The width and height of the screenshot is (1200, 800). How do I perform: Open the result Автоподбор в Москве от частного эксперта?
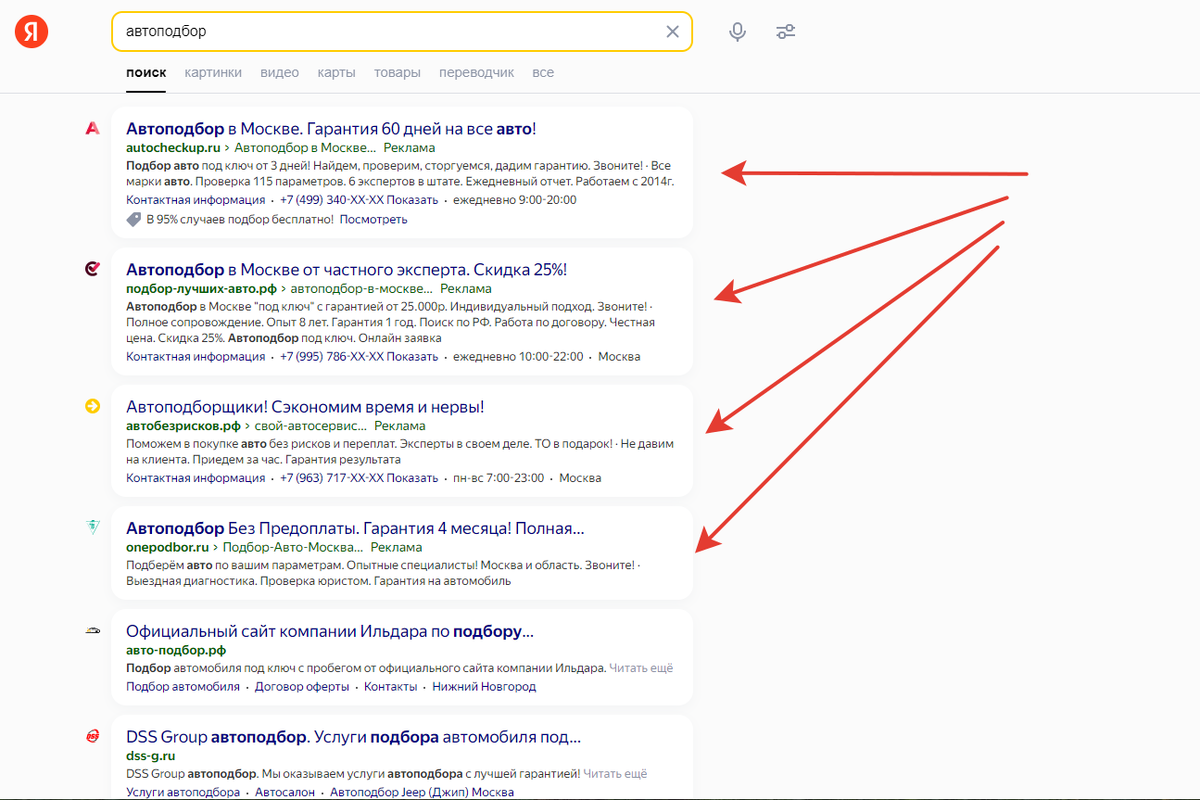point(346,269)
